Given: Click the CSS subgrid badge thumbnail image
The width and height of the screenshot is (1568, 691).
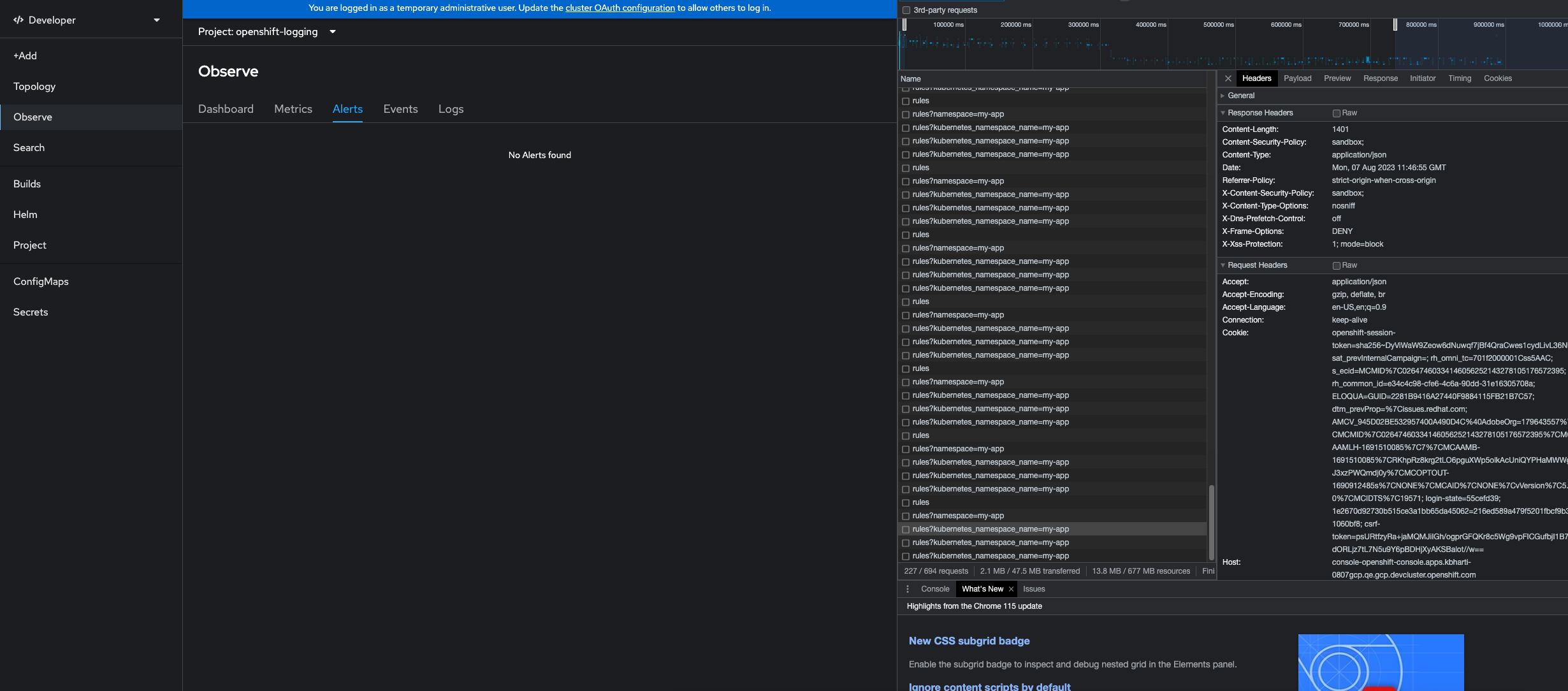Looking at the screenshot, I should (1381, 662).
